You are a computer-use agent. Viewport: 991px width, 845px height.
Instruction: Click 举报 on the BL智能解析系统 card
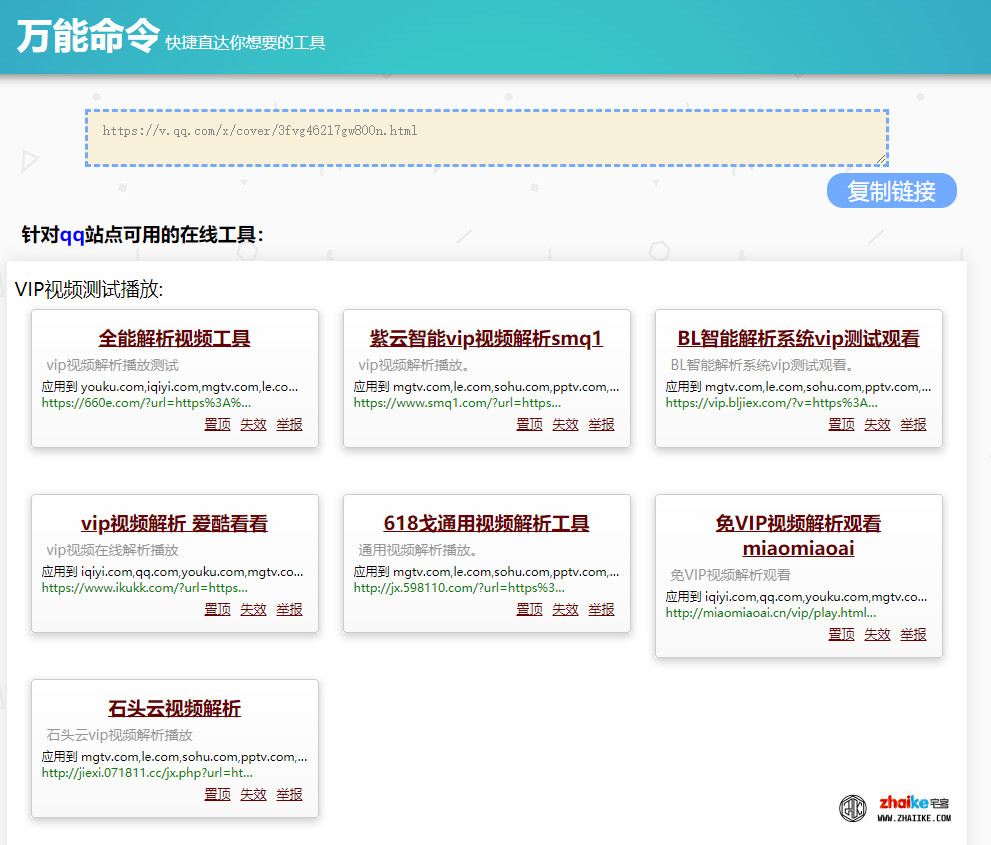click(x=914, y=424)
